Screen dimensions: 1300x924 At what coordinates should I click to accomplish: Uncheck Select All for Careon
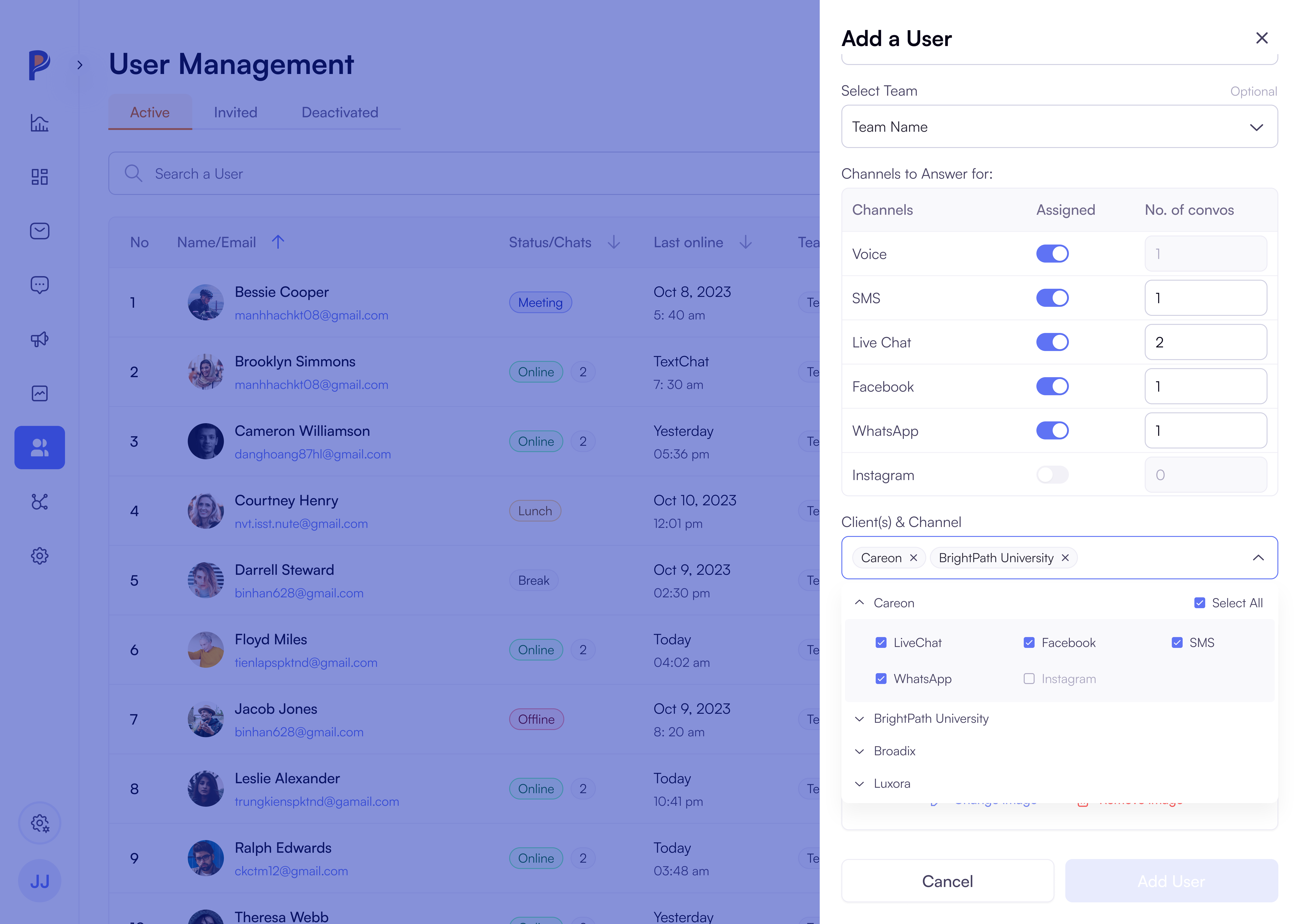point(1199,603)
